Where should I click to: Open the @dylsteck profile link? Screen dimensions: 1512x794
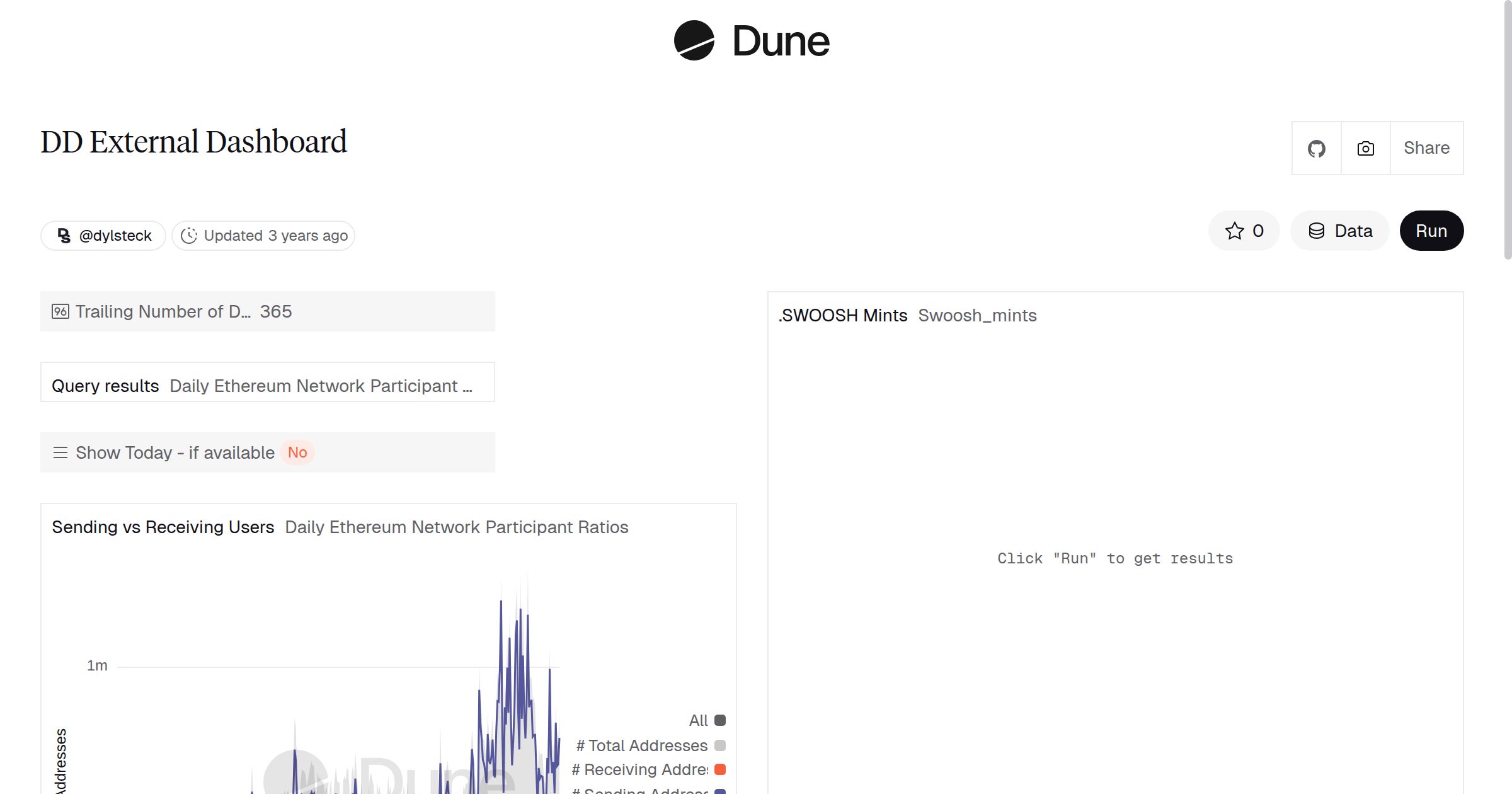coord(115,235)
